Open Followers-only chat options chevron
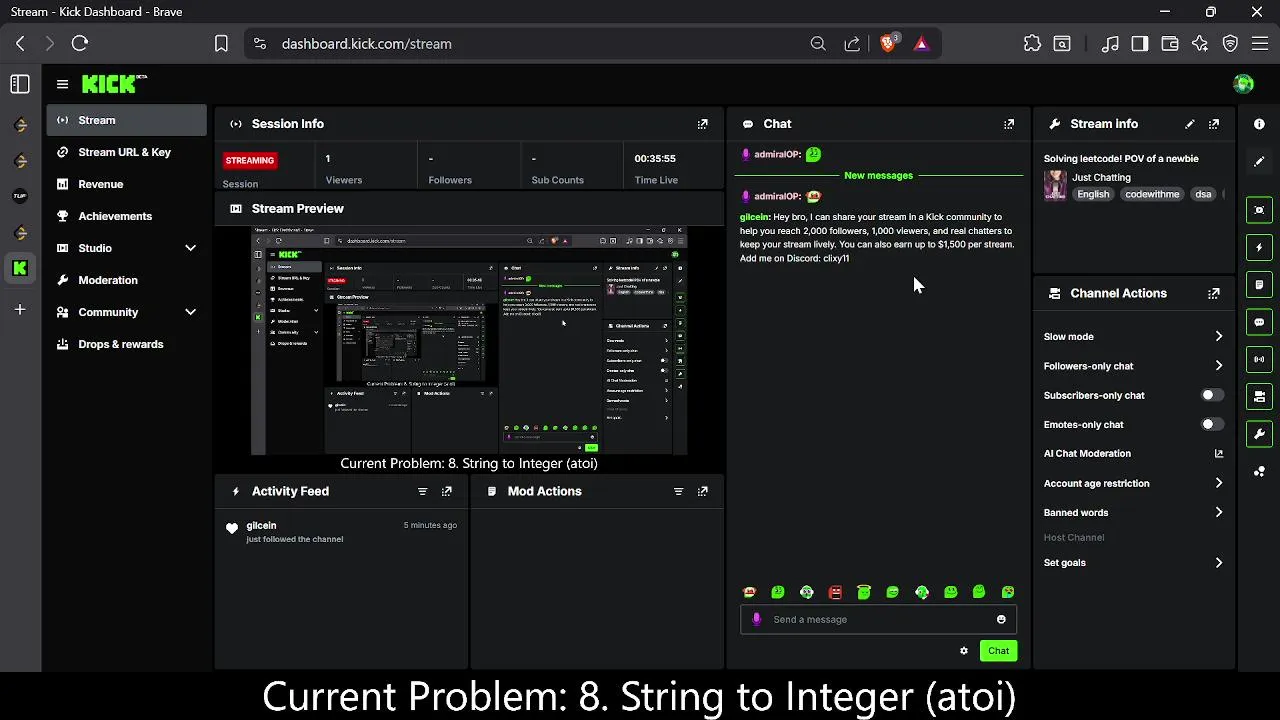This screenshot has width=1280, height=720. [x=1218, y=366]
